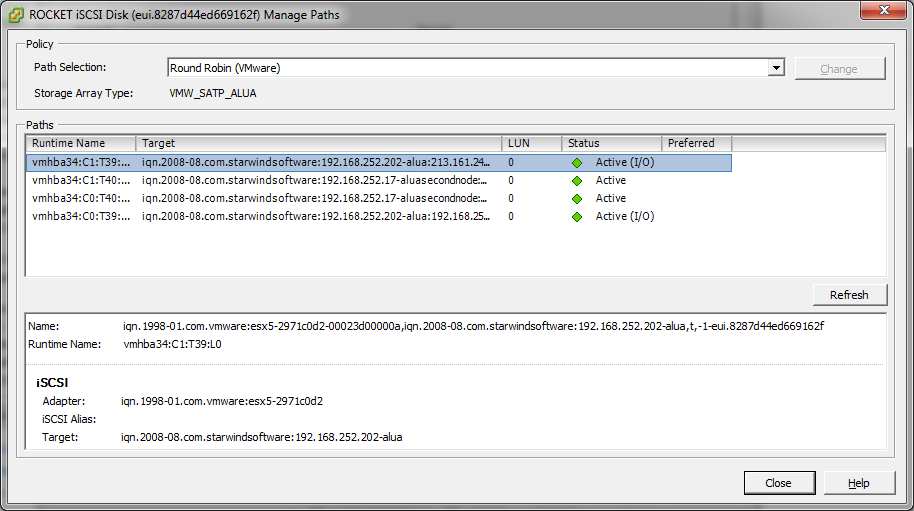The width and height of the screenshot is (914, 511).
Task: Select path row vmhba34:C0:T39
Action: pos(379,217)
